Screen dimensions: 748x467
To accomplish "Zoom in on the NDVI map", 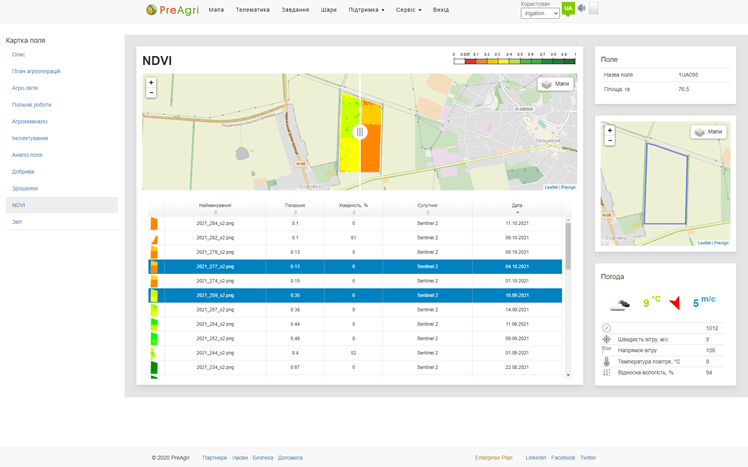I will (x=151, y=83).
